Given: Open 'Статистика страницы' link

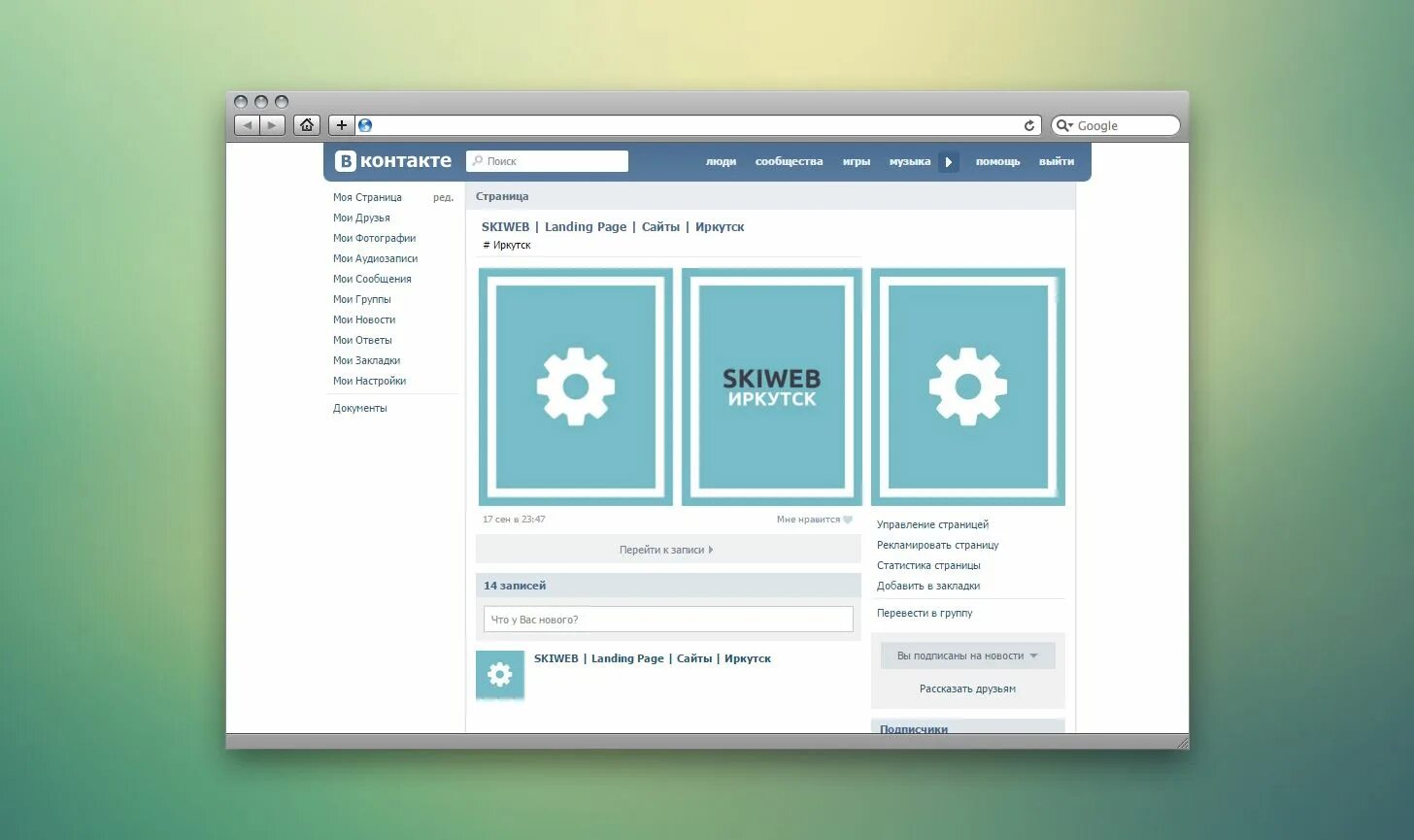Looking at the screenshot, I should (x=928, y=565).
